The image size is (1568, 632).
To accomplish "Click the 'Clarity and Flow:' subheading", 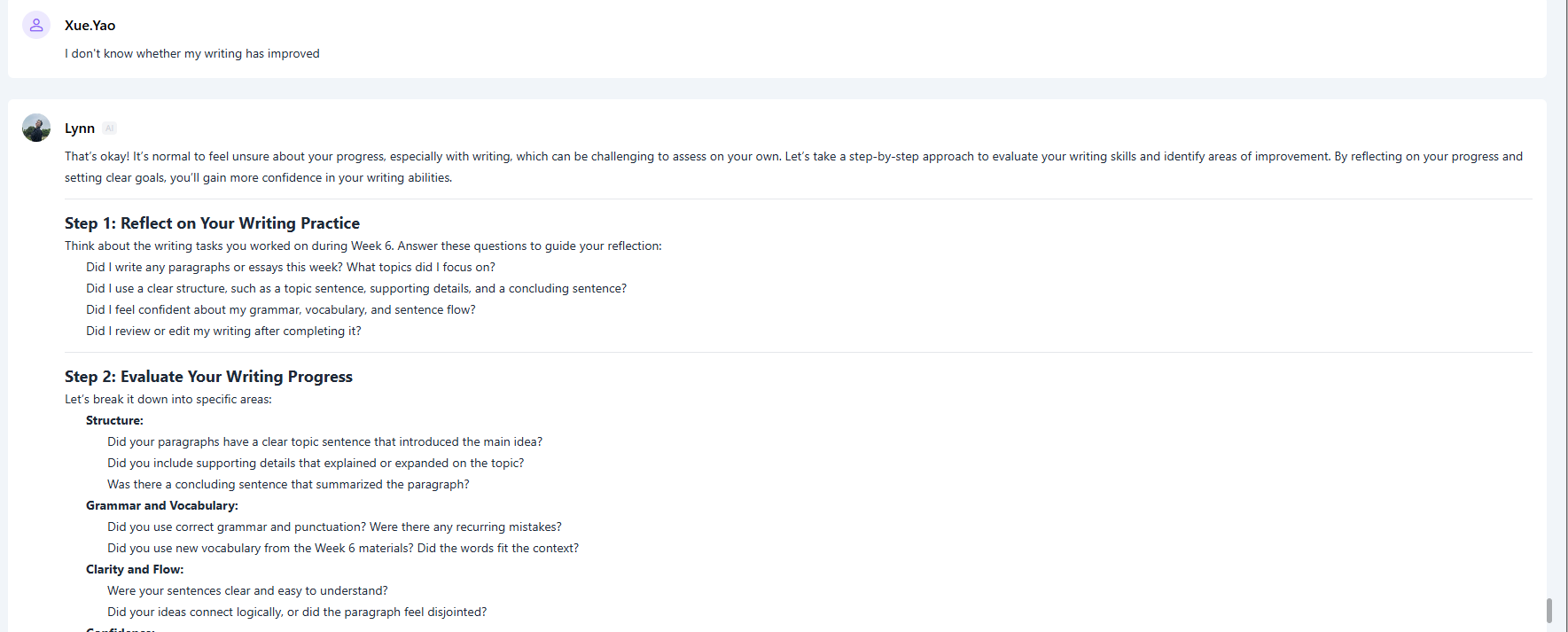I will pyautogui.click(x=135, y=569).
